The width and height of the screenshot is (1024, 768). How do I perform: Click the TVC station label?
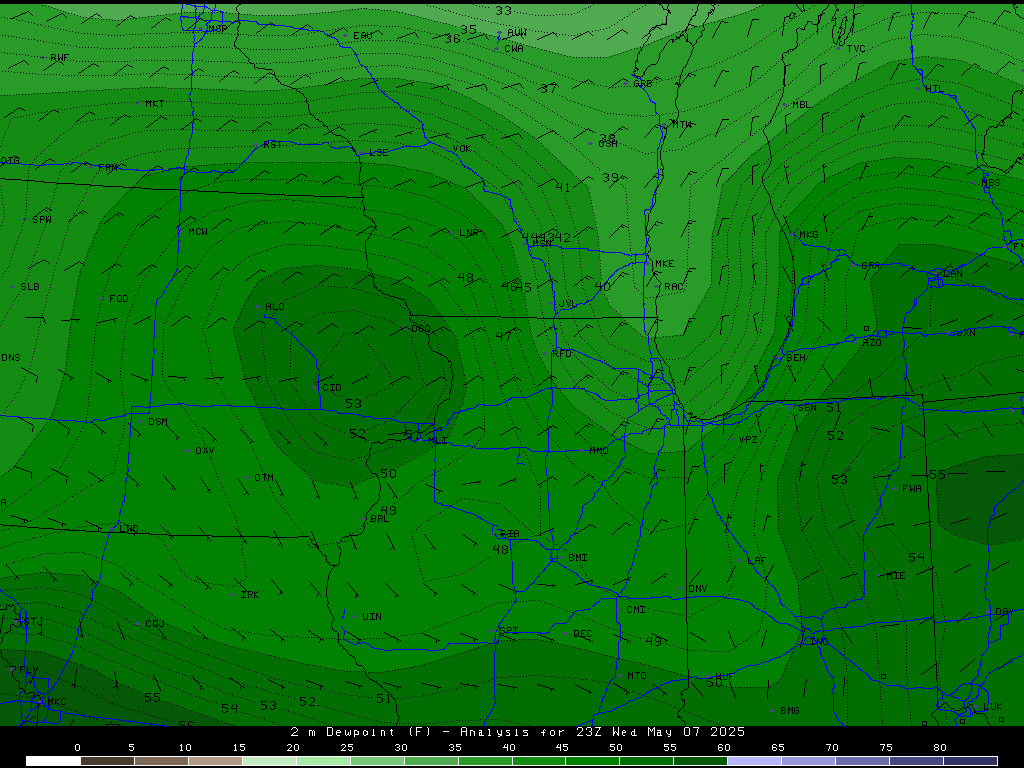click(x=856, y=48)
